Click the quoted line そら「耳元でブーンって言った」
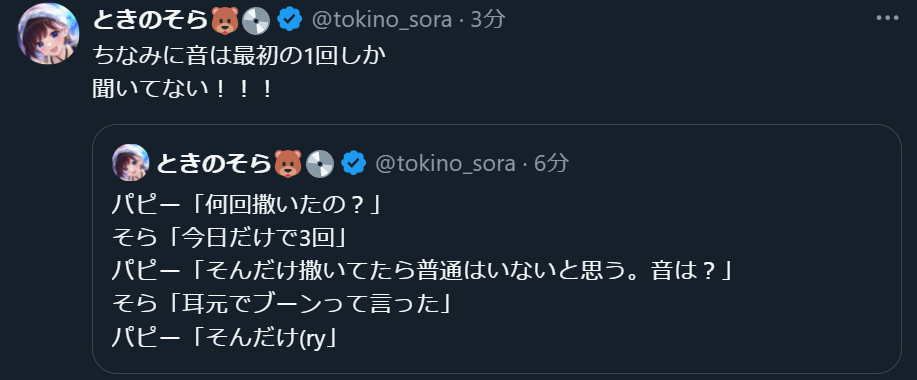Screen dimensions: 917x380 point(281,305)
